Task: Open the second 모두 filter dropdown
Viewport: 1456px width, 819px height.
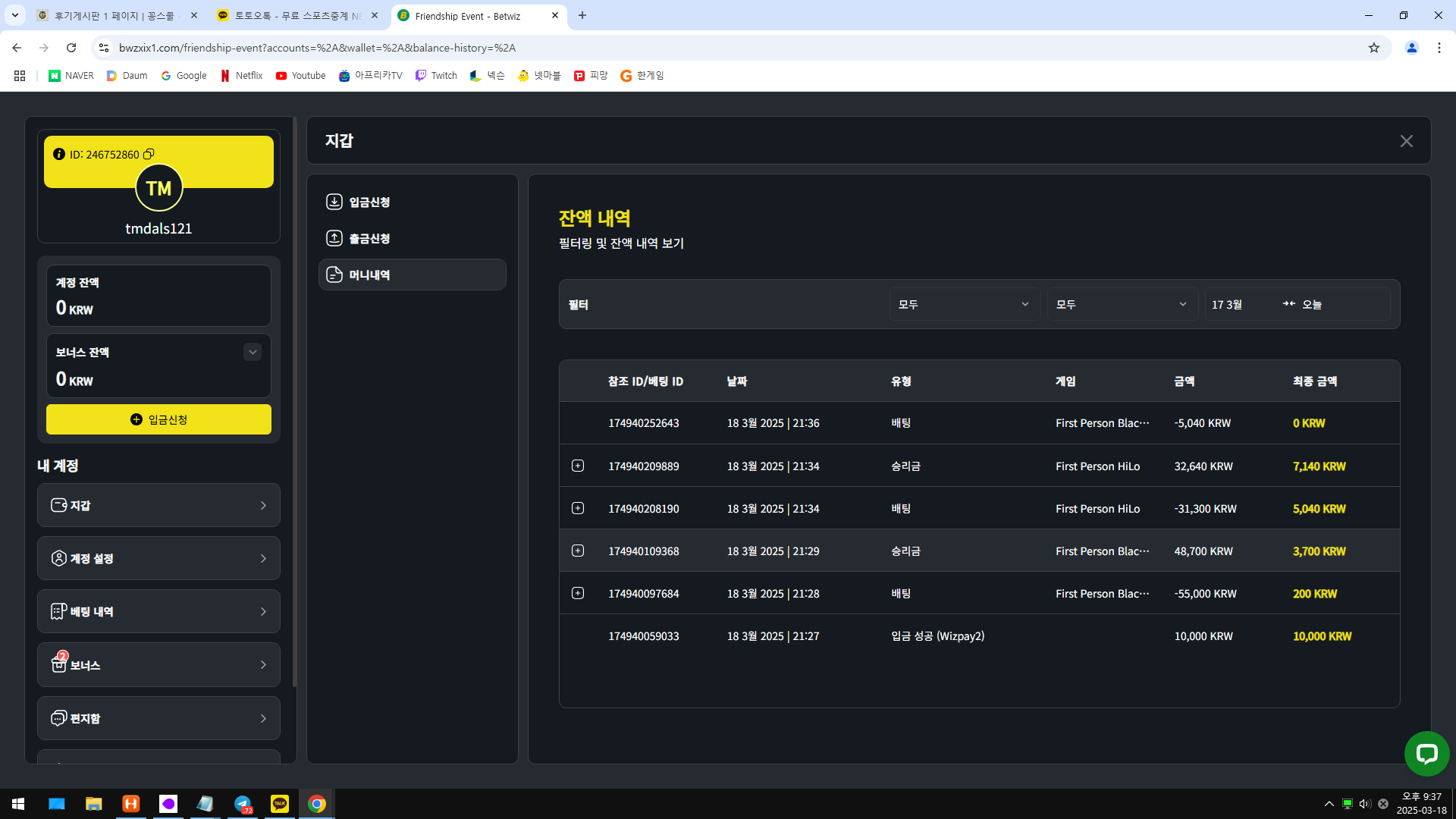Action: (1121, 304)
